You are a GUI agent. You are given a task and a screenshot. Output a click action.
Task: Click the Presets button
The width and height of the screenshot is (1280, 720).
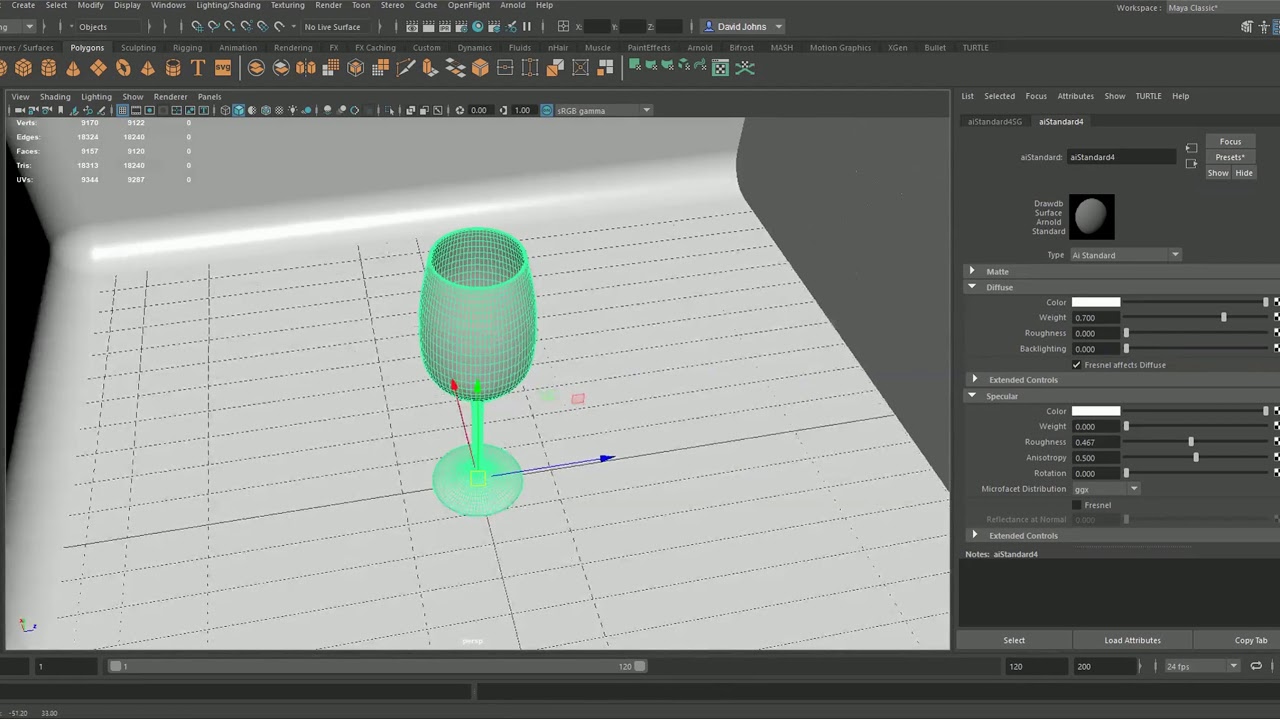(1230, 157)
